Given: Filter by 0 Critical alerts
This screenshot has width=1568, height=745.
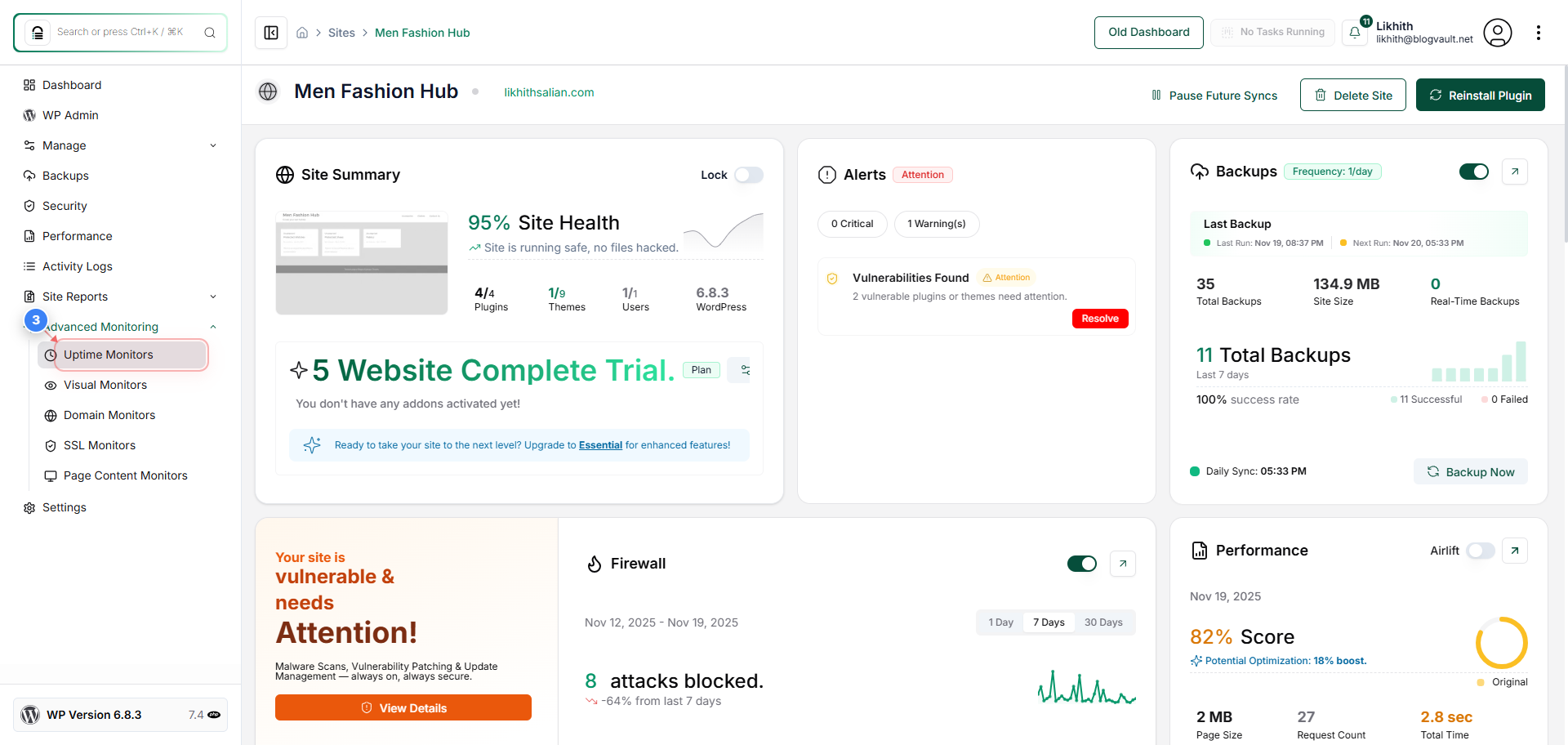Looking at the screenshot, I should click(853, 224).
